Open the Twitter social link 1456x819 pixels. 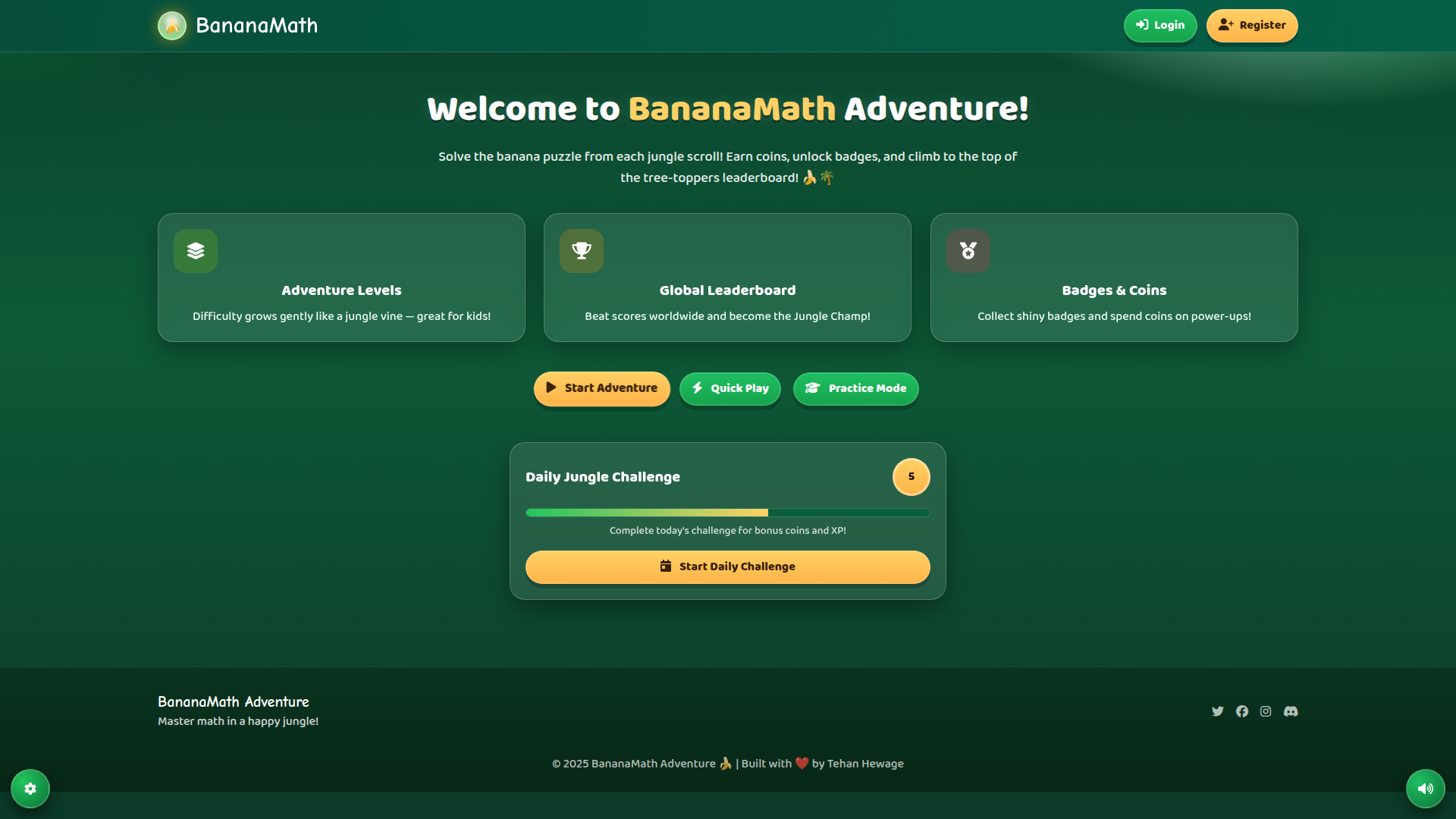[x=1217, y=711]
